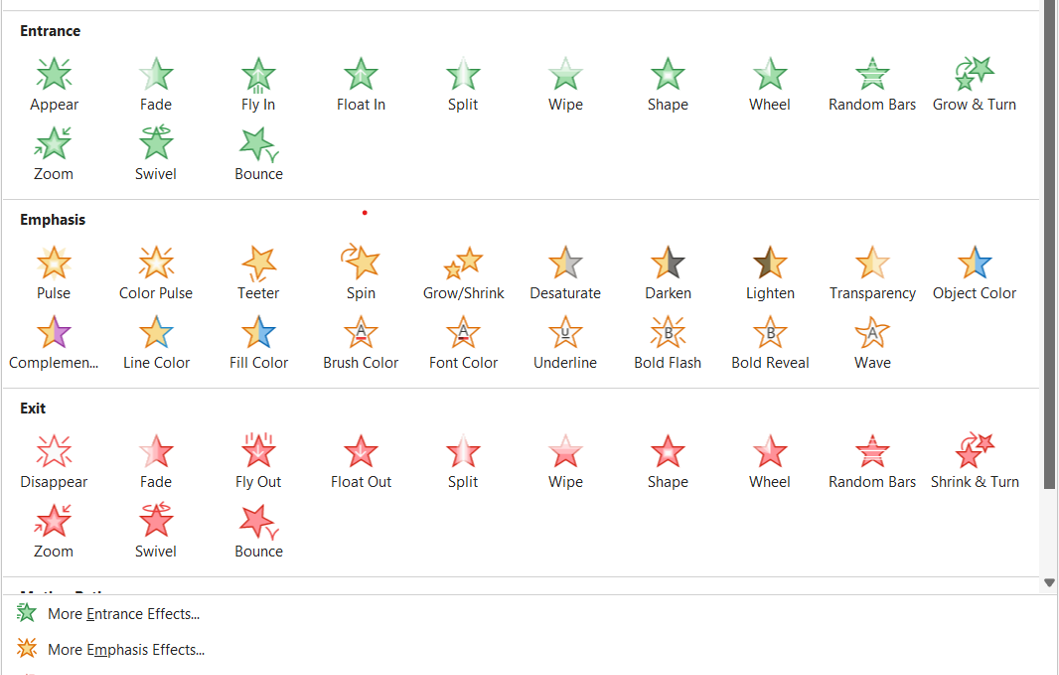Apply the Disappear exit animation

pos(54,462)
